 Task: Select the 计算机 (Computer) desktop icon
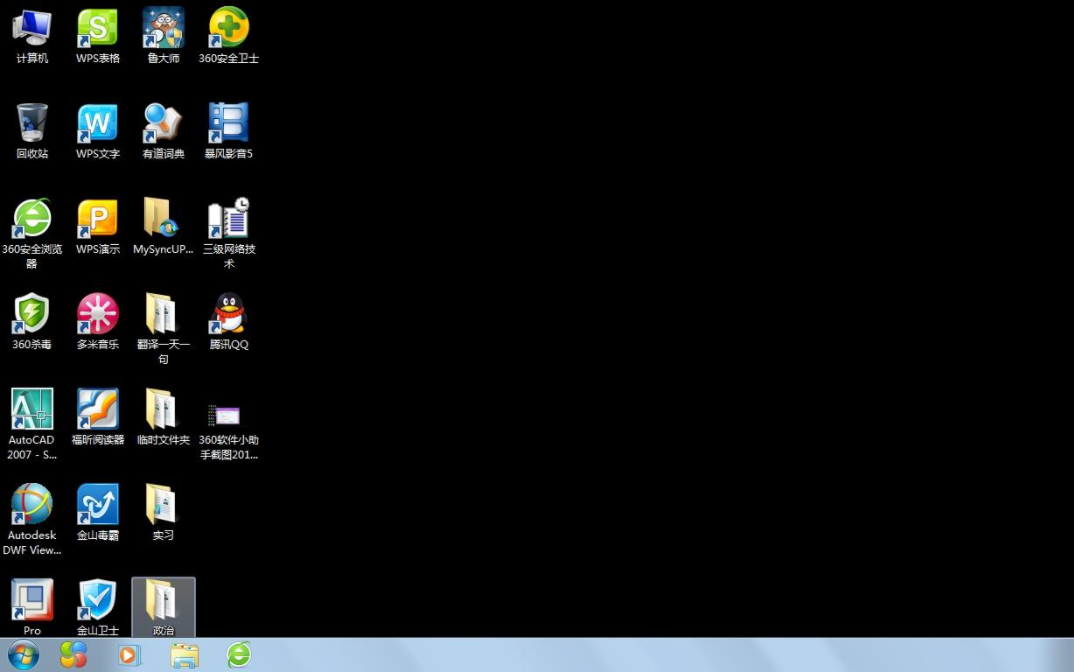tap(32, 28)
